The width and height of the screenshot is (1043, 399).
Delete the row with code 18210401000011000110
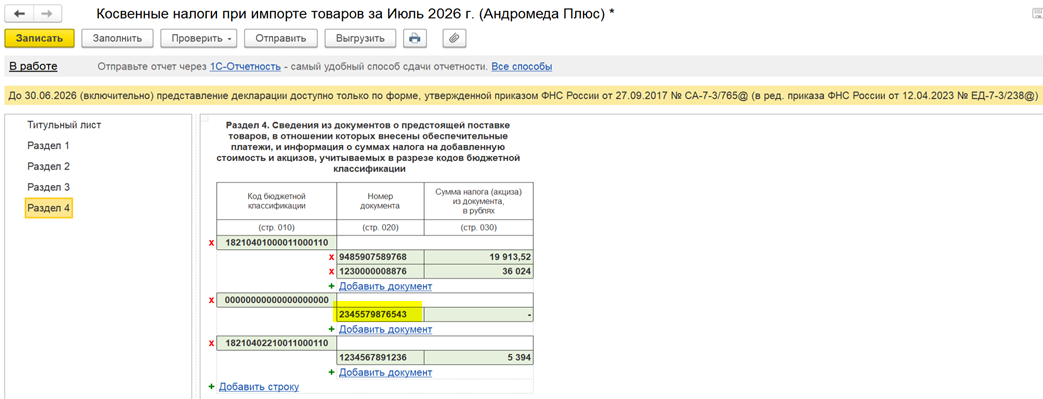[212, 243]
